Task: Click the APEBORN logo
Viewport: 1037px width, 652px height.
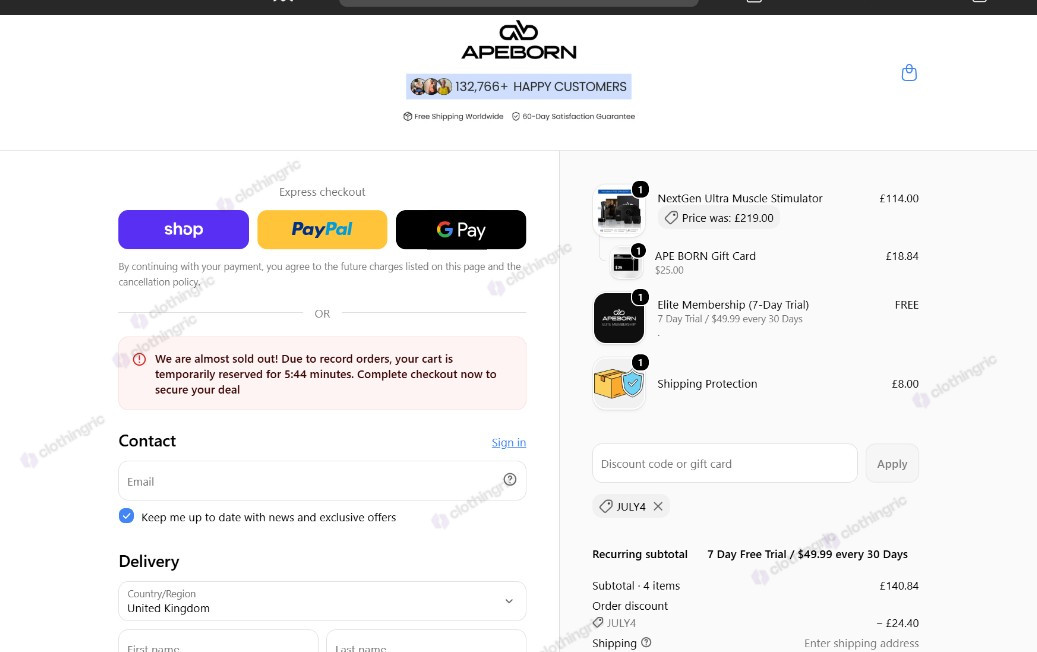Action: coord(518,40)
